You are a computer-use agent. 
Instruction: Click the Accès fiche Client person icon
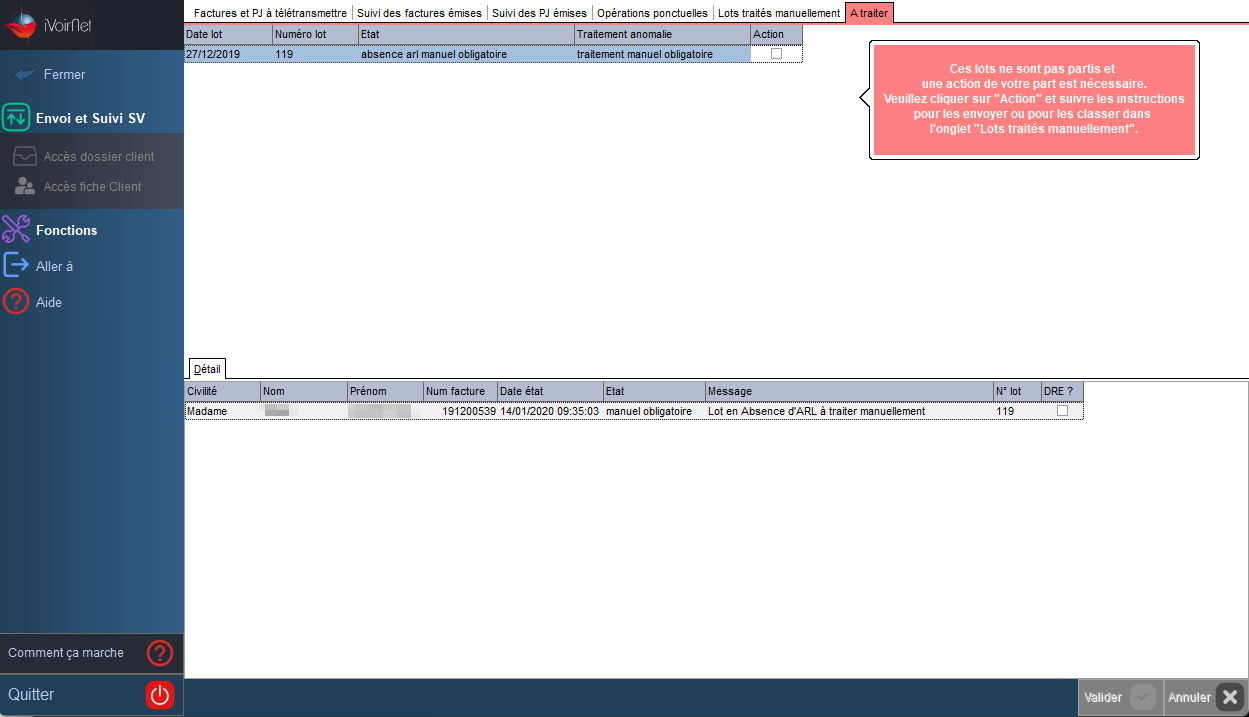coord(25,186)
